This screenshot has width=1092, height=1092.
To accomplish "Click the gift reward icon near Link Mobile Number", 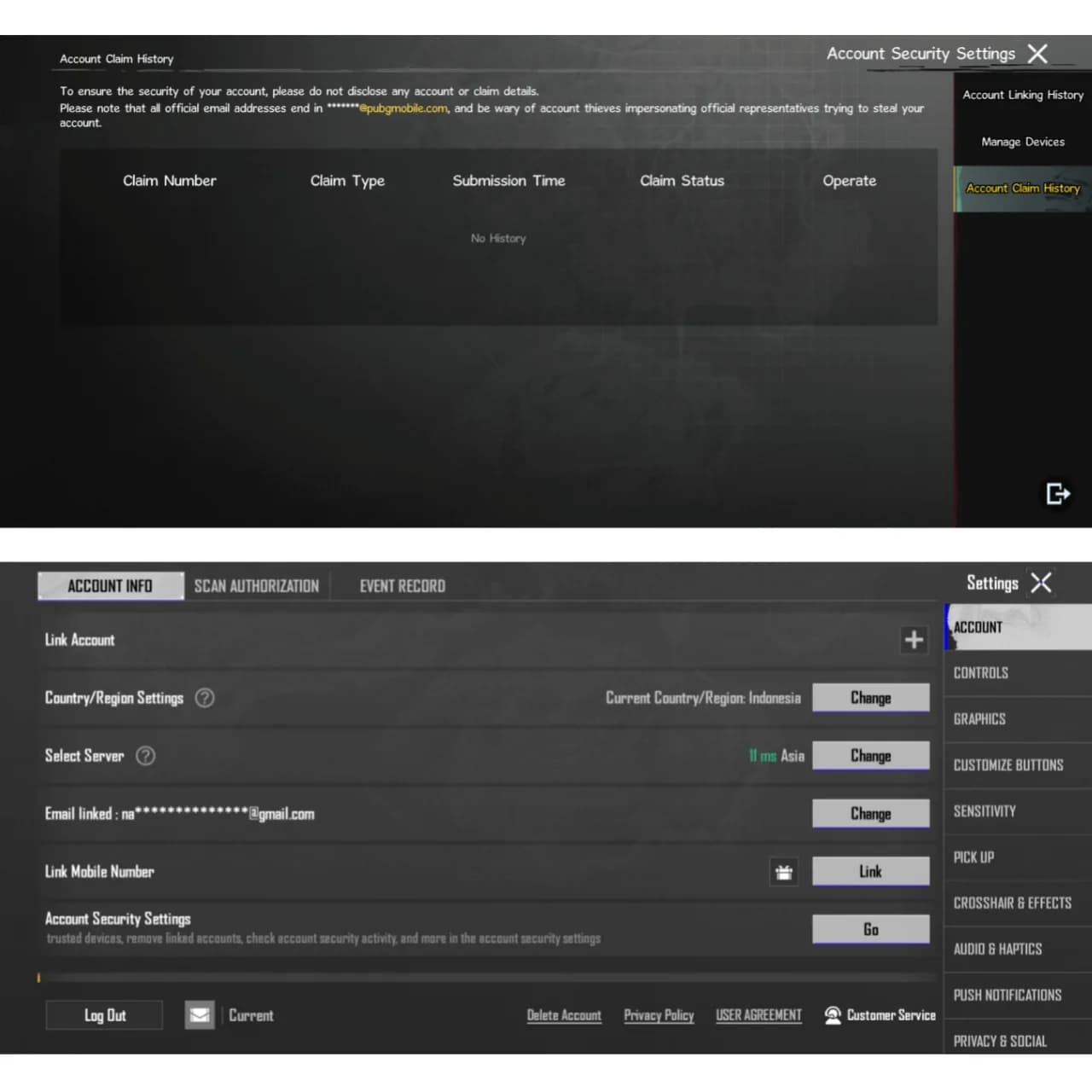I will (x=784, y=872).
